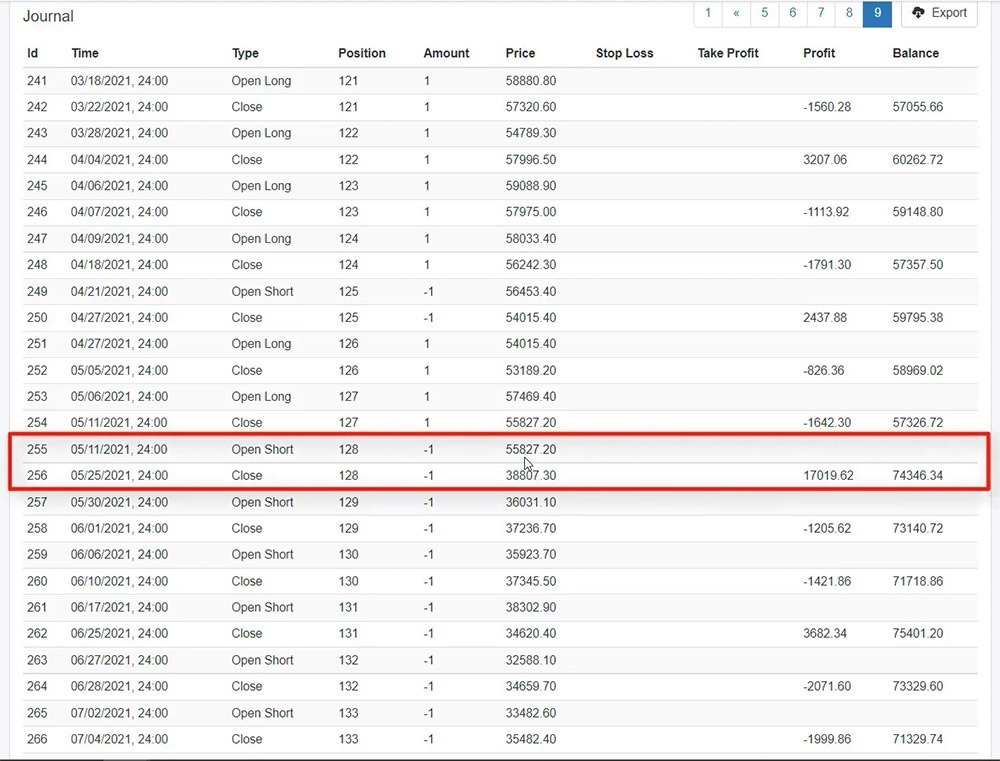
Task: Sort by the Profit column header
Action: (820, 53)
